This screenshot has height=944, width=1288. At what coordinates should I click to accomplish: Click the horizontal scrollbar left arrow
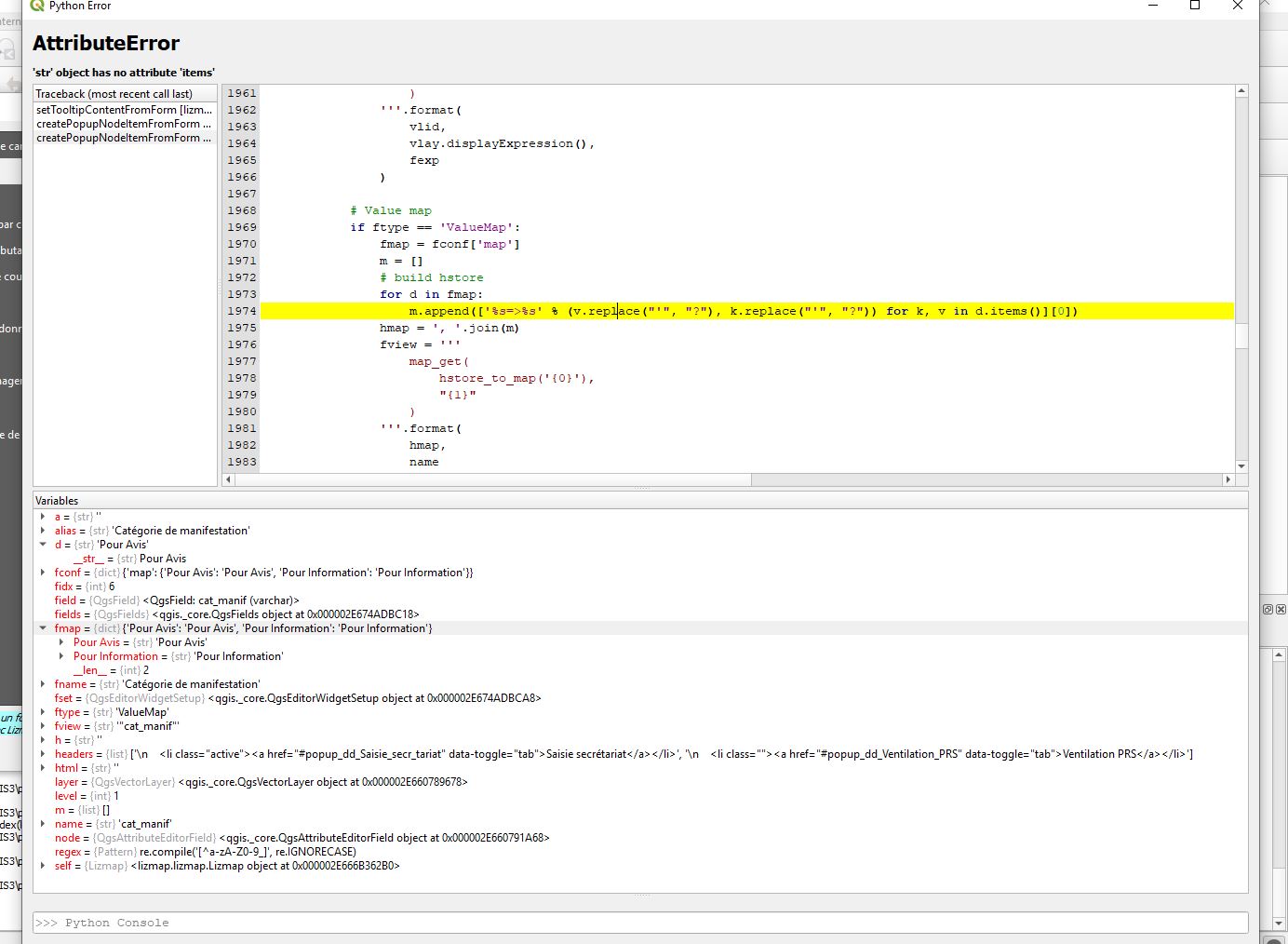tap(228, 479)
